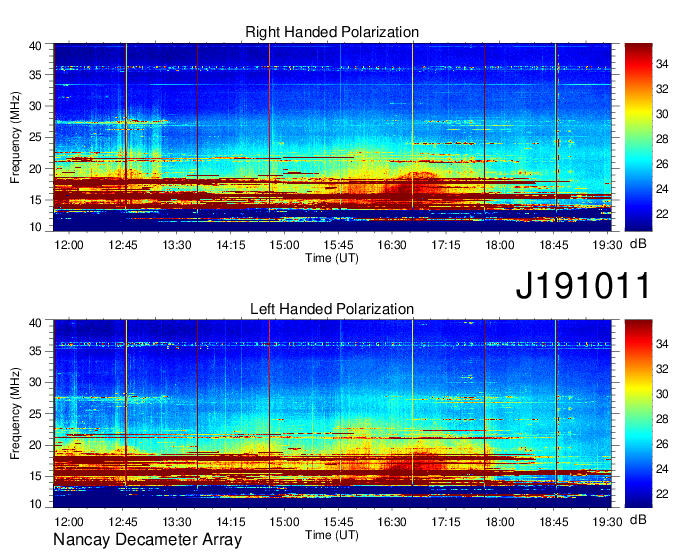The height and width of the screenshot is (552, 680).
Task: Click the 'Nancay Decameter Array' caption
Action: click(x=147, y=540)
